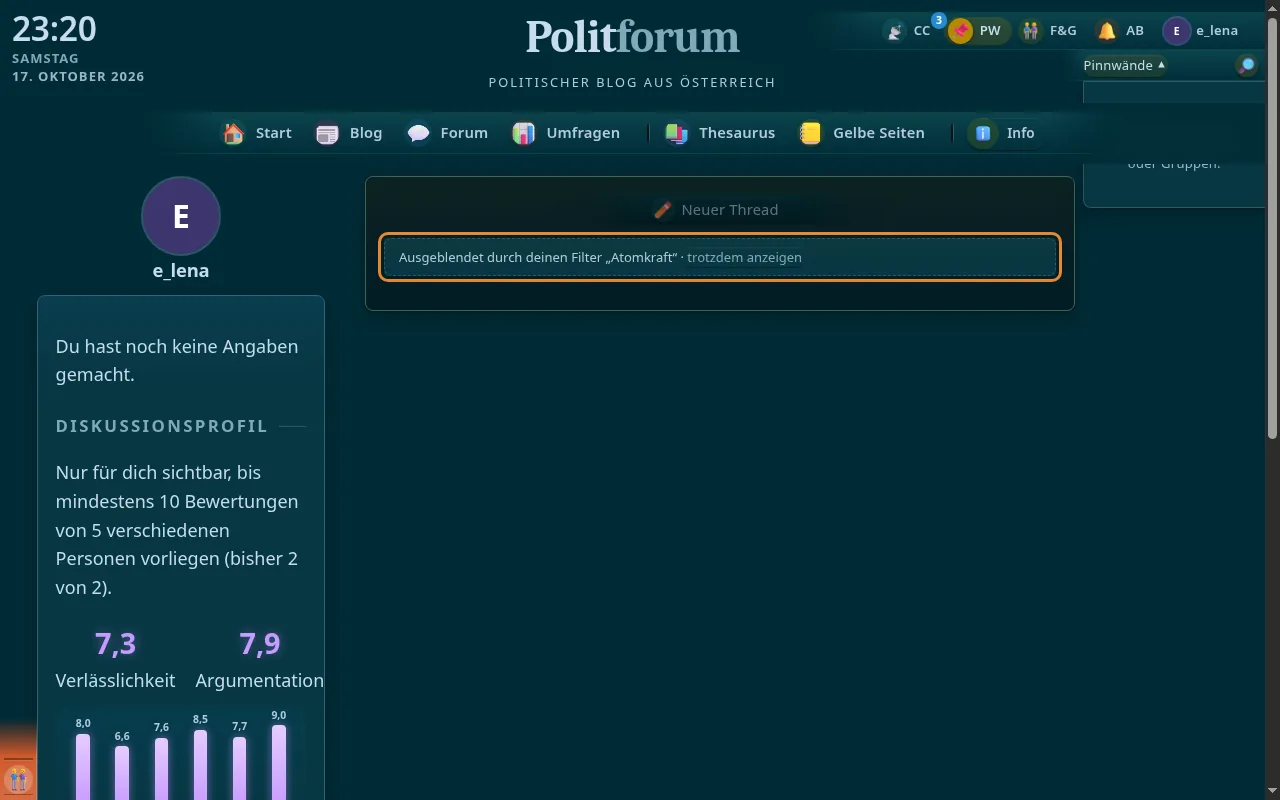Click the house icon next to Start
The width and height of the screenshot is (1280, 800).
pos(234,133)
